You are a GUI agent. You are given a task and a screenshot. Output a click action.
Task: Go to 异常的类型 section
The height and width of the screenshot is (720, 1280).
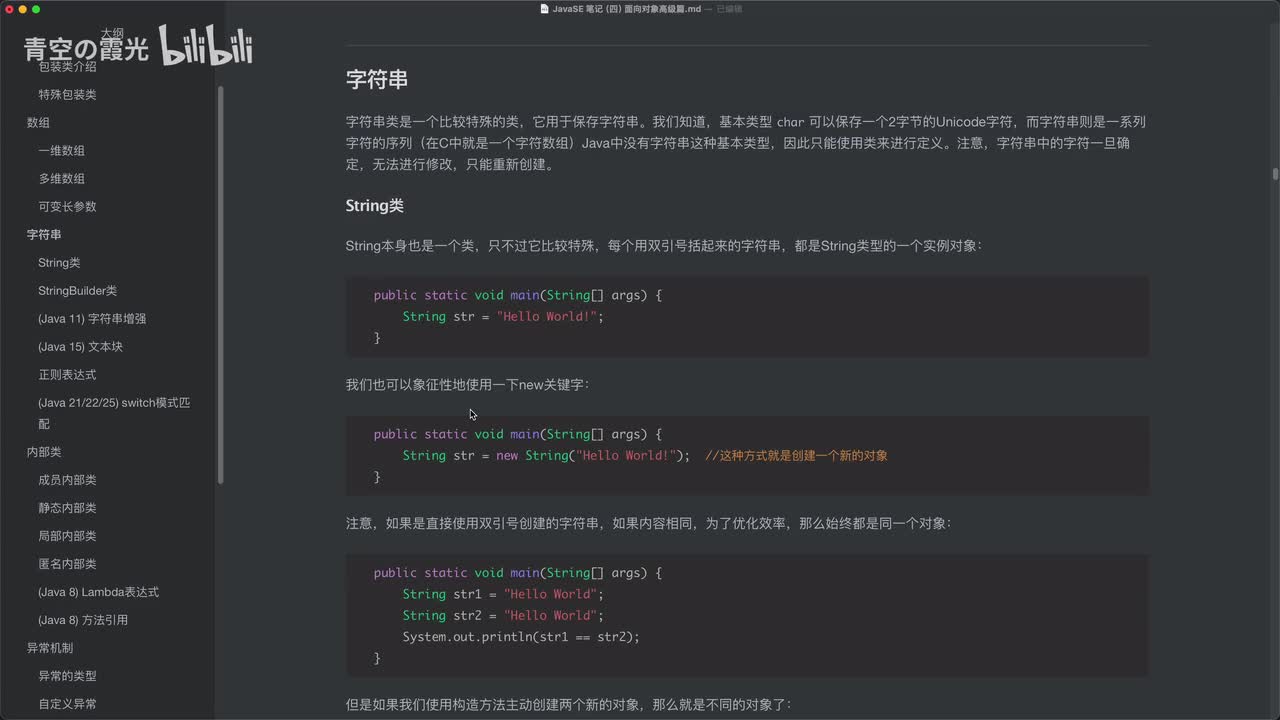pyautogui.click(x=67, y=676)
